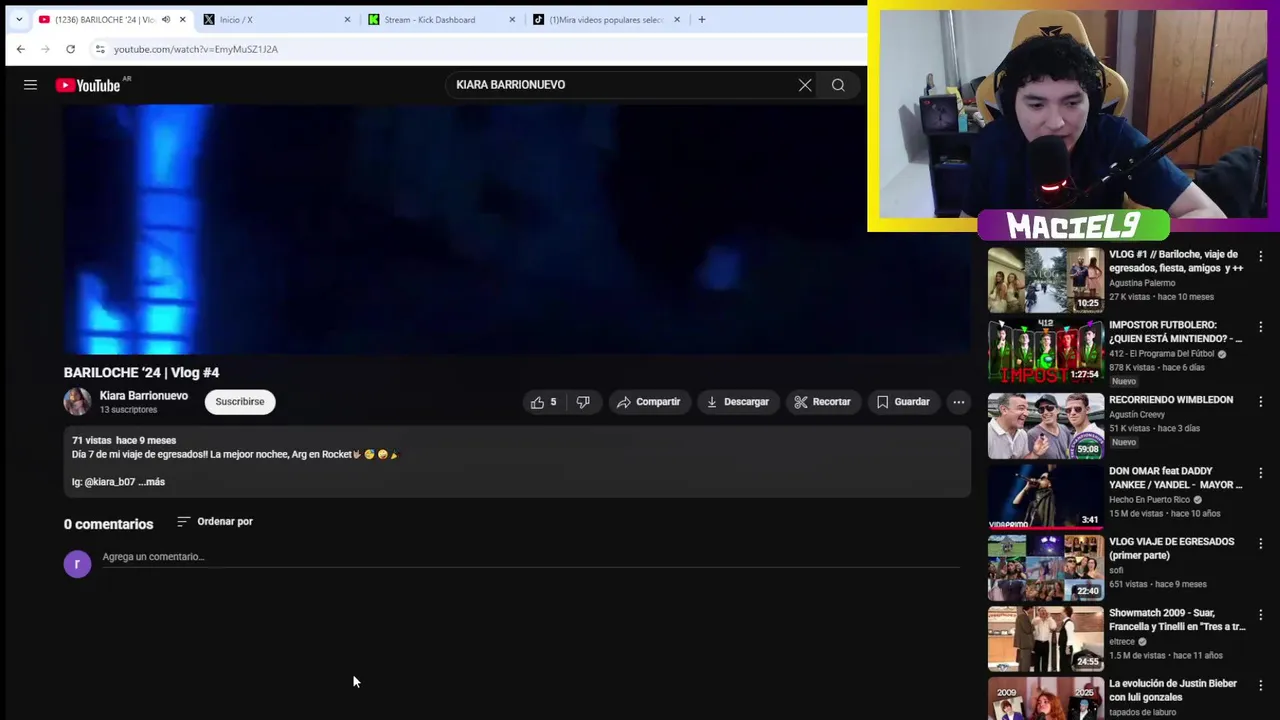Open options for Justin Bieber evolution video
The height and width of the screenshot is (720, 1280).
pyautogui.click(x=1260, y=685)
